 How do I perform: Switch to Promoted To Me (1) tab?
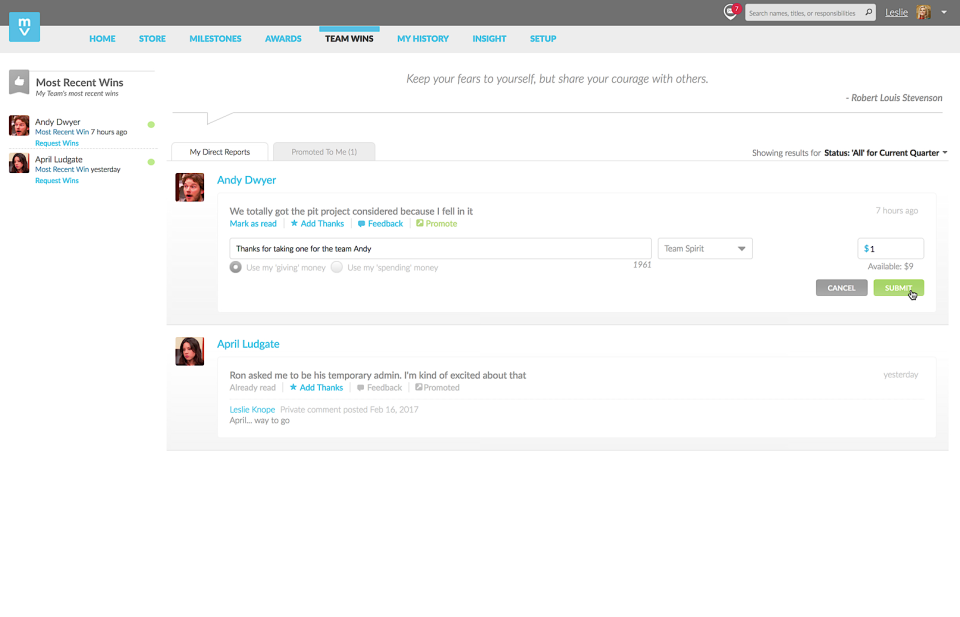[x=324, y=152]
